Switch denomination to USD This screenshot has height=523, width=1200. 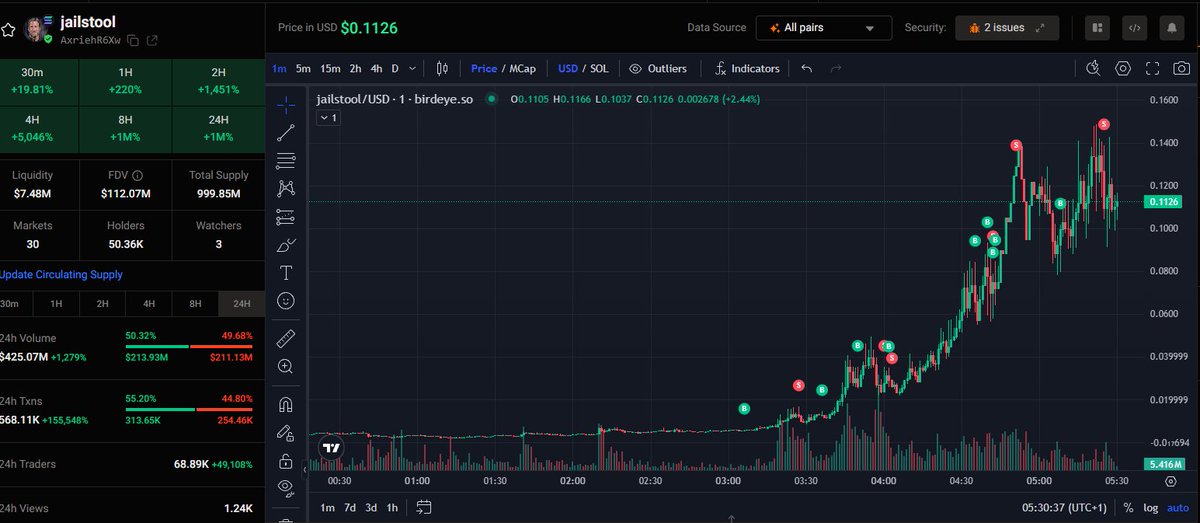coord(568,69)
